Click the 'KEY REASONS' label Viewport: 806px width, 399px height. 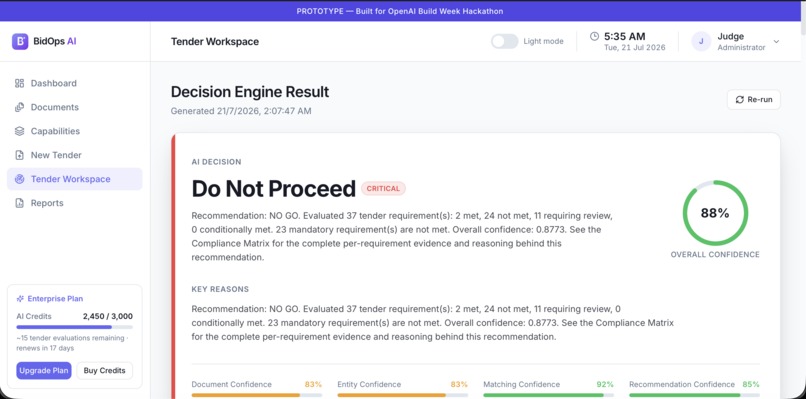[220, 289]
